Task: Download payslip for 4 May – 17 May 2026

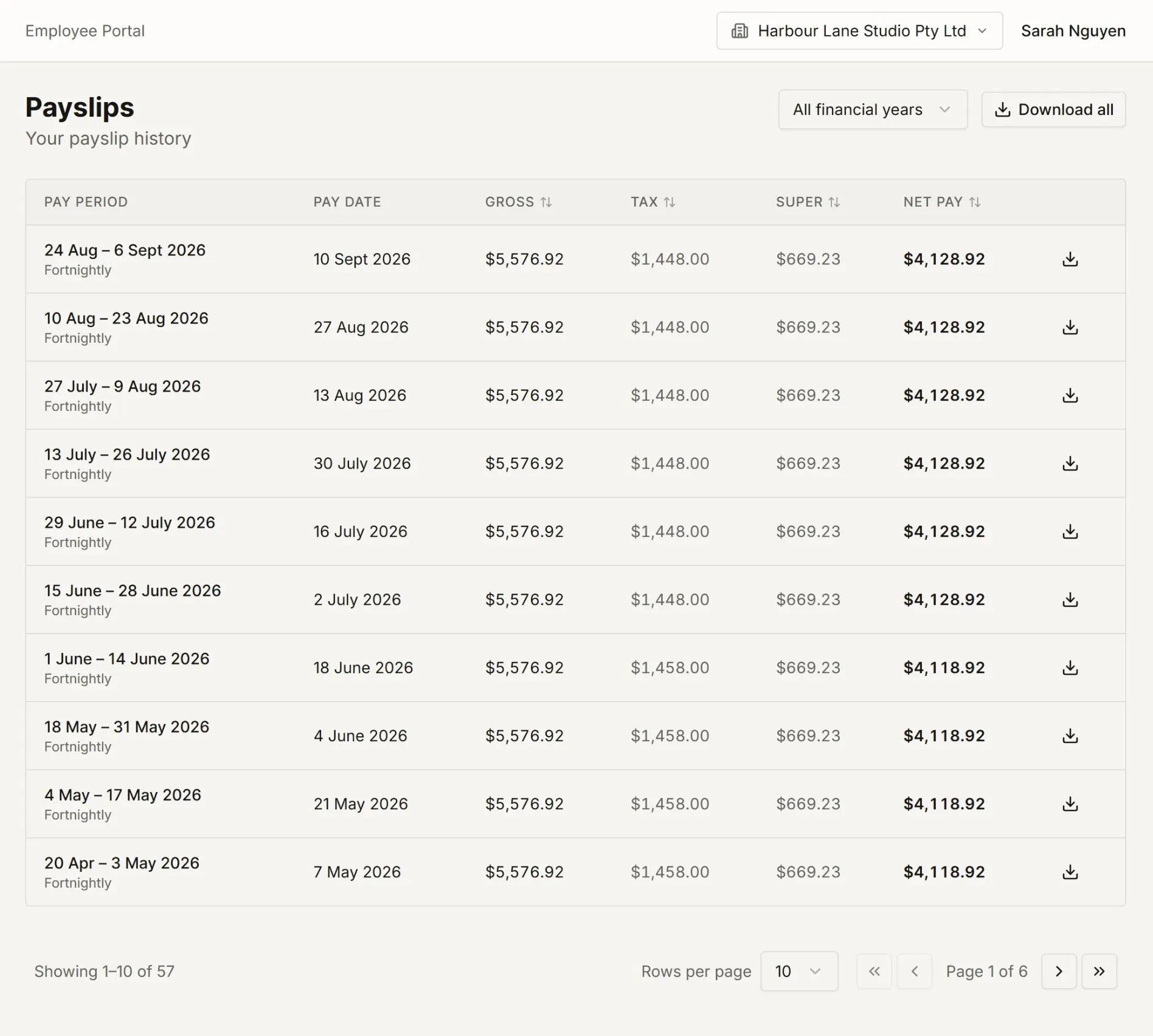Action: 1070,804
